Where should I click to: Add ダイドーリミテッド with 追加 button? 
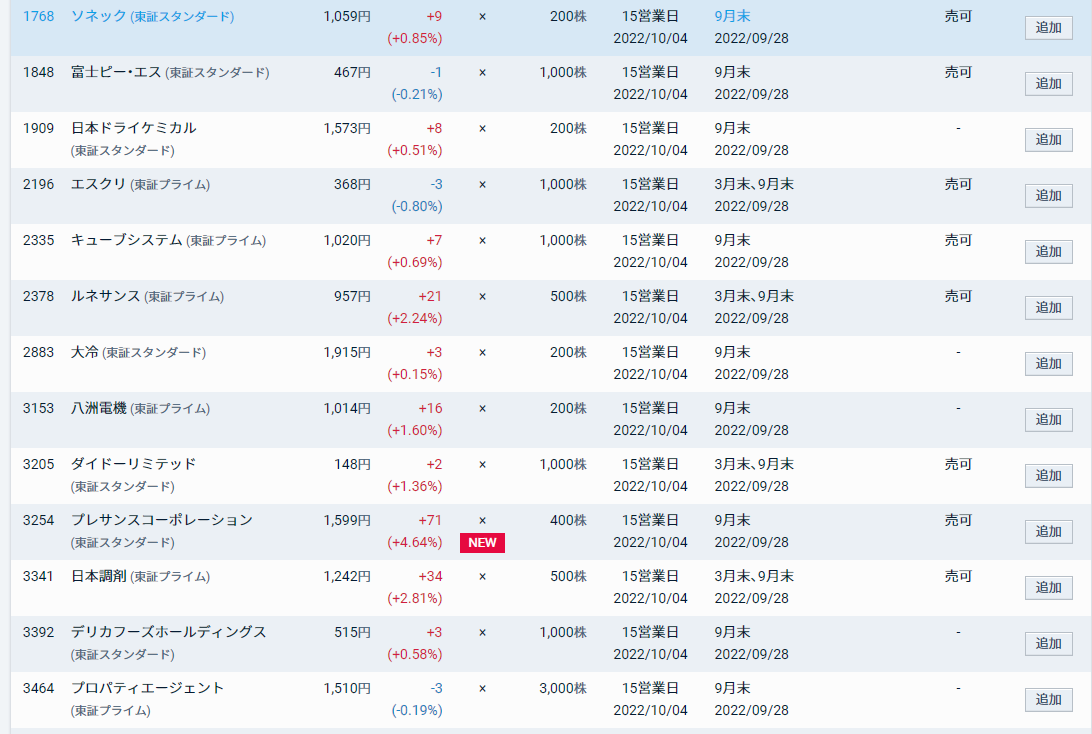pyautogui.click(x=1048, y=476)
